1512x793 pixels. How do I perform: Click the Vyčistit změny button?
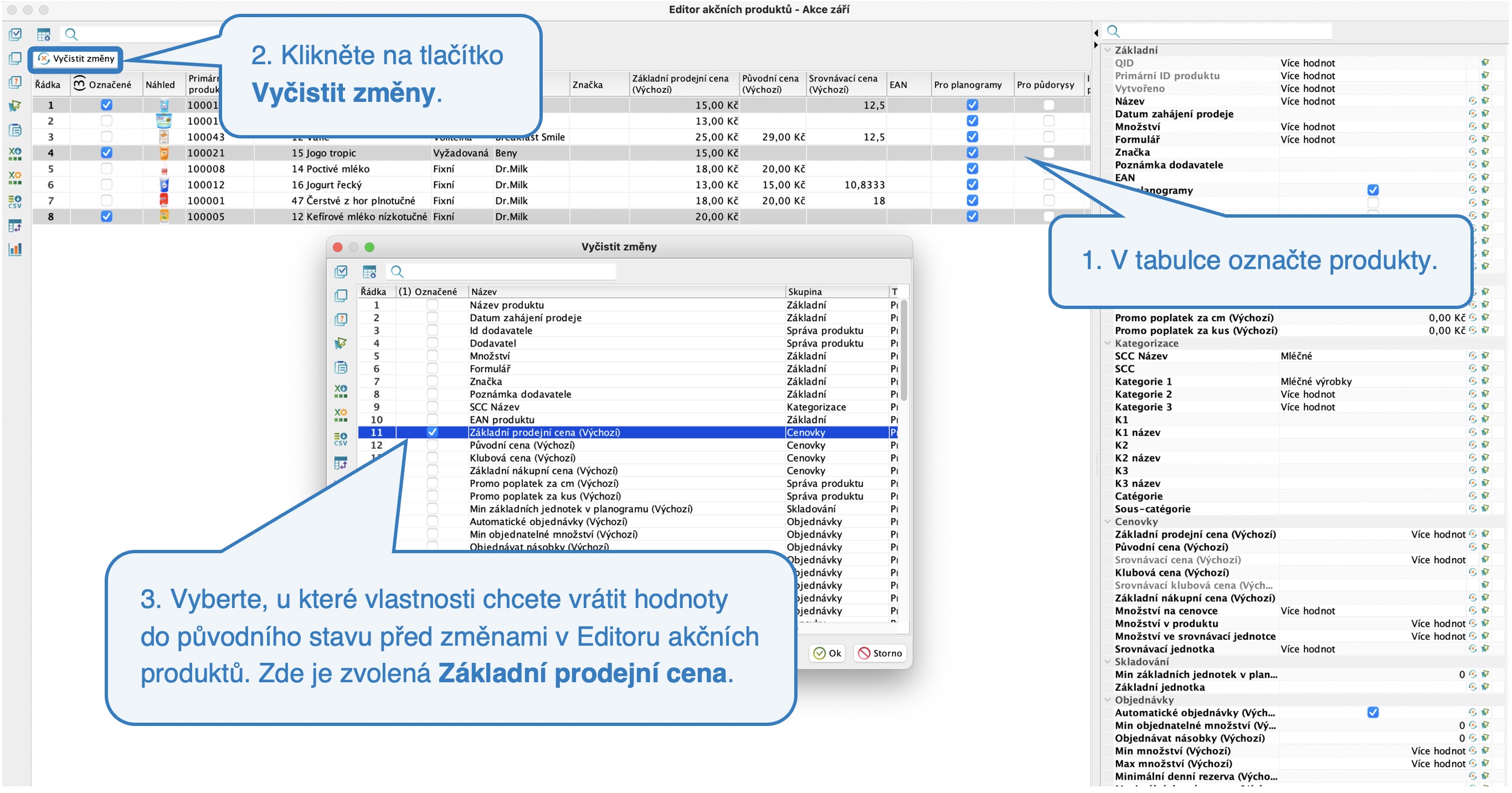click(x=76, y=59)
